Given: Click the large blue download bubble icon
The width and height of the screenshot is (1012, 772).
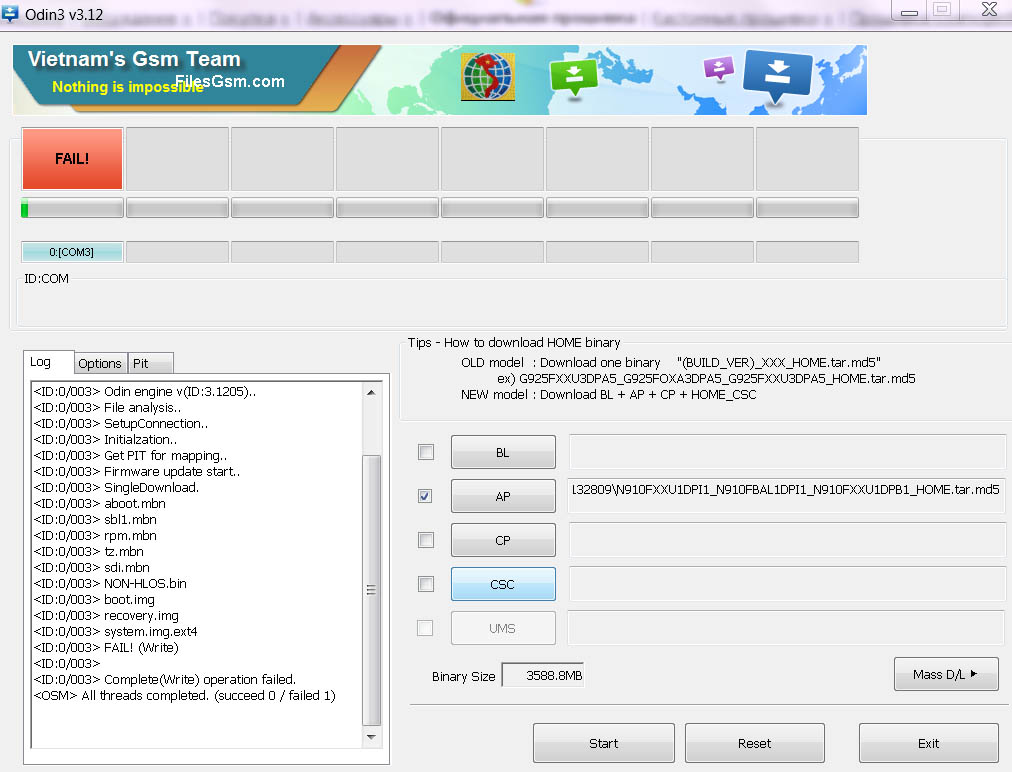Looking at the screenshot, I should tap(778, 76).
